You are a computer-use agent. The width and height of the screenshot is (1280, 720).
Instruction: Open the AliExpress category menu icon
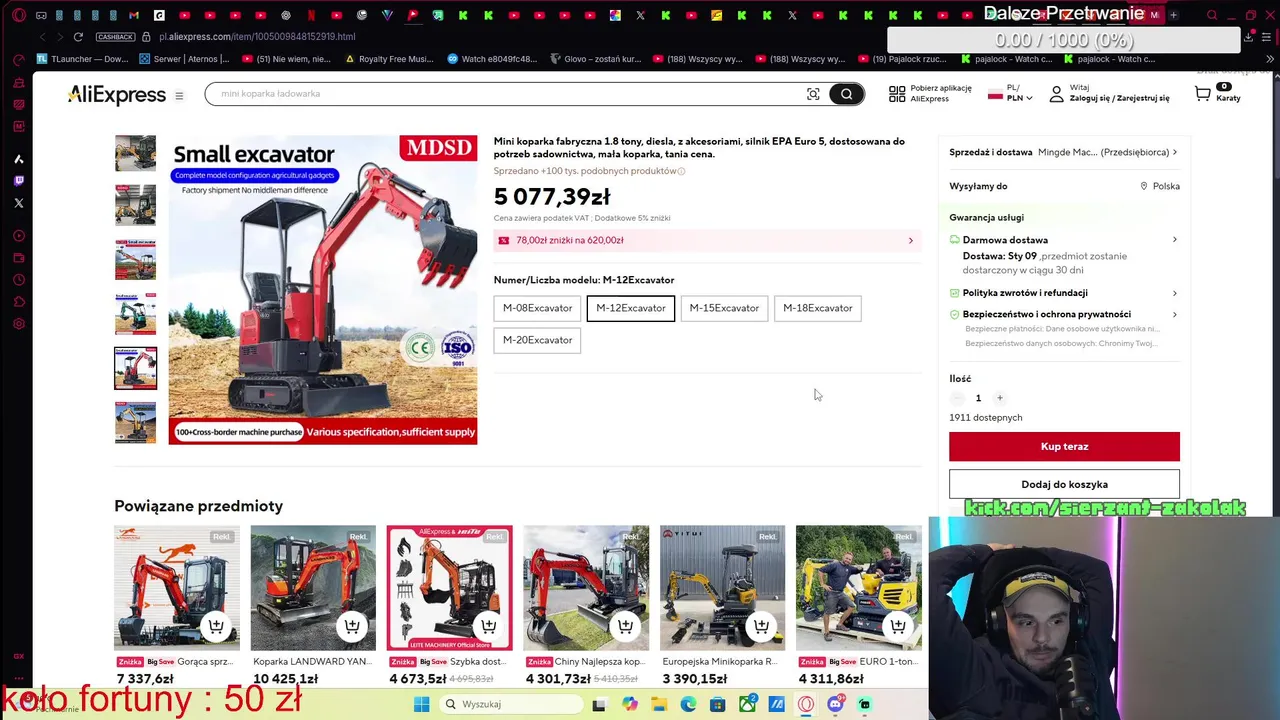click(x=179, y=96)
